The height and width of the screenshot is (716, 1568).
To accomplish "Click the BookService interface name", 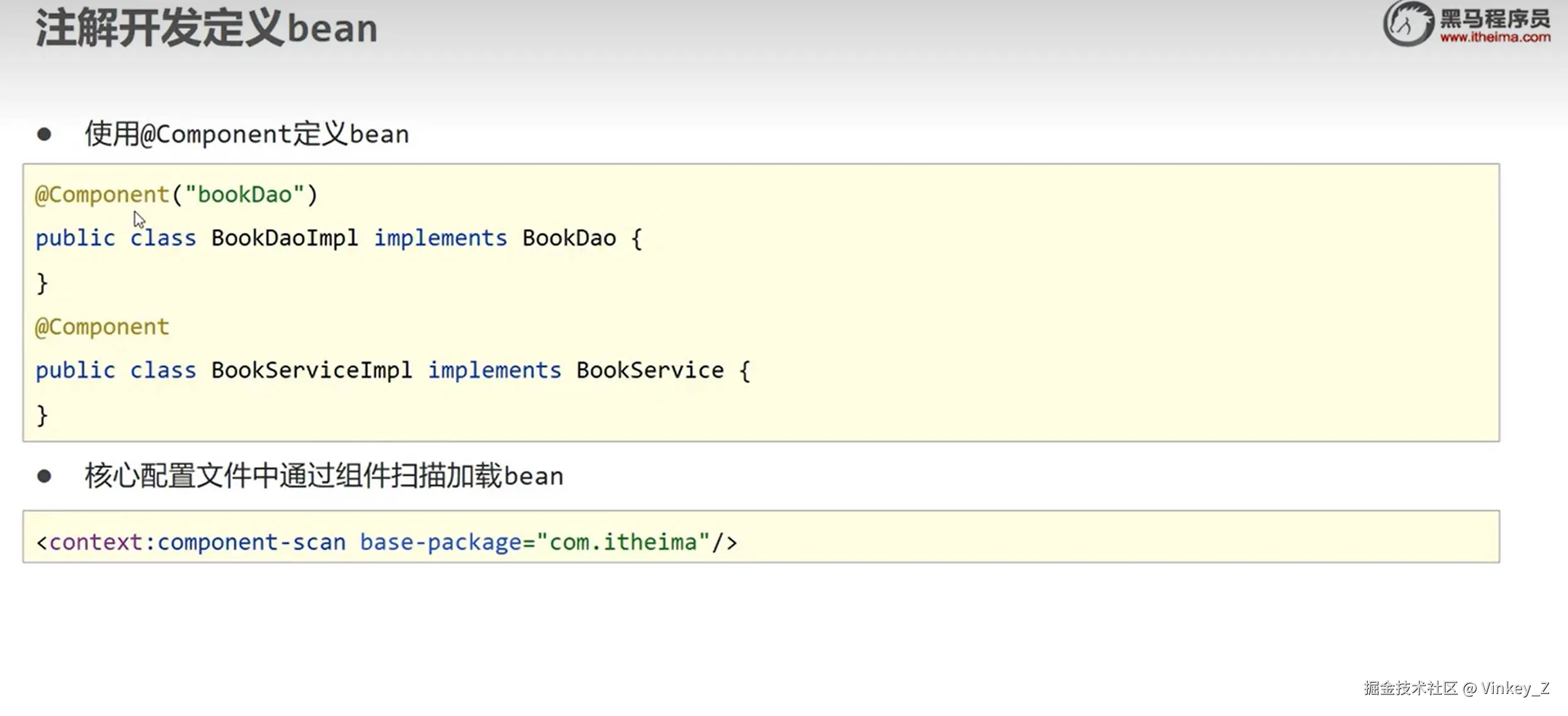I will tap(649, 370).
